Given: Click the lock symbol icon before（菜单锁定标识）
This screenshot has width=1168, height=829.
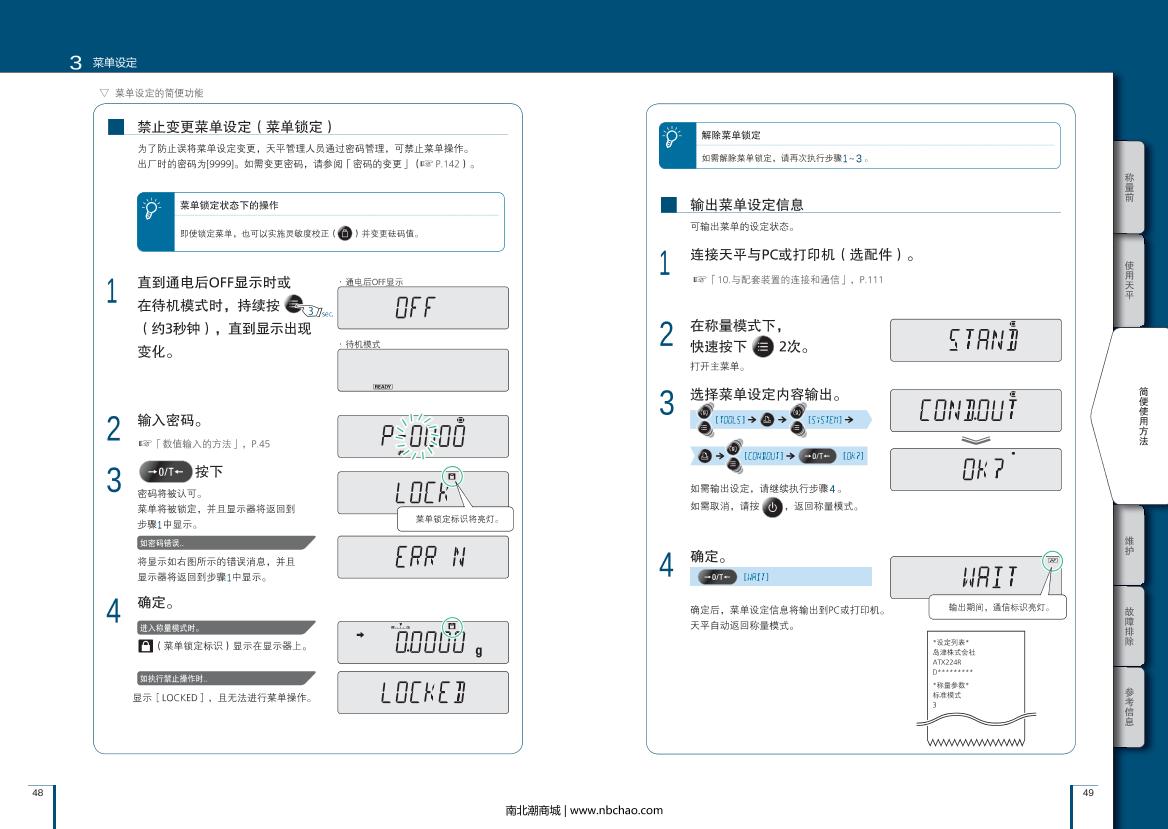Looking at the screenshot, I should [144, 646].
